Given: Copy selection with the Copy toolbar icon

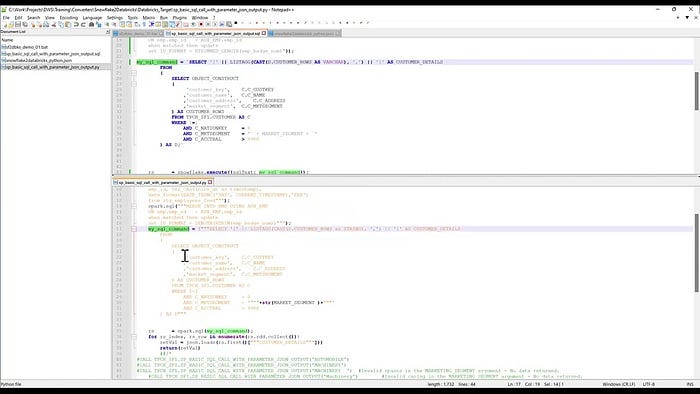Looking at the screenshot, I should (61, 24).
